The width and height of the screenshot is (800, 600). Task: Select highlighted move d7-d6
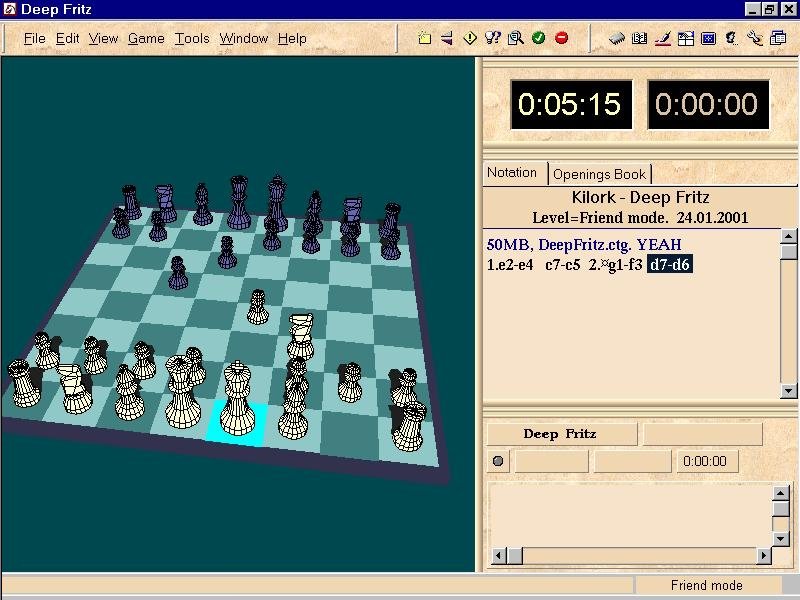[x=669, y=265]
